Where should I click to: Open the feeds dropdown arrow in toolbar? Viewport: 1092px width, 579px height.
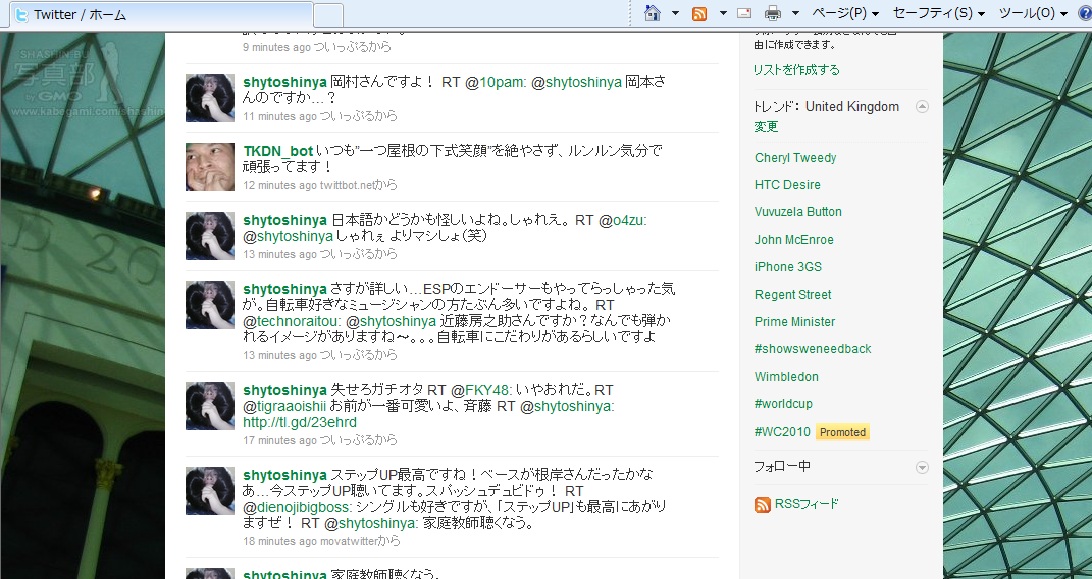point(723,13)
